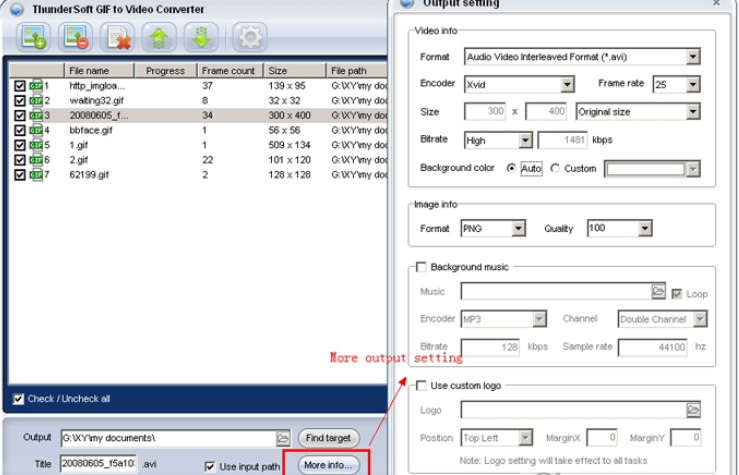Click the GIF icon of waiting32.gif row

[36, 100]
